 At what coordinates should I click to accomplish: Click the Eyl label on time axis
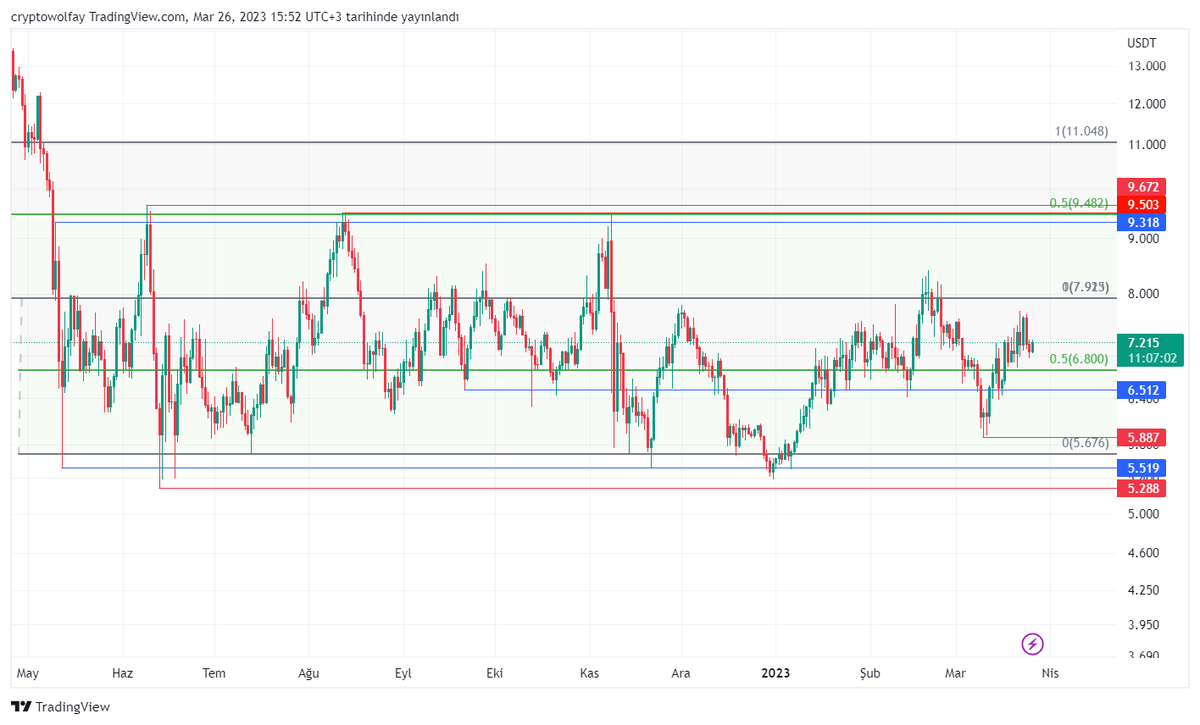(x=403, y=673)
